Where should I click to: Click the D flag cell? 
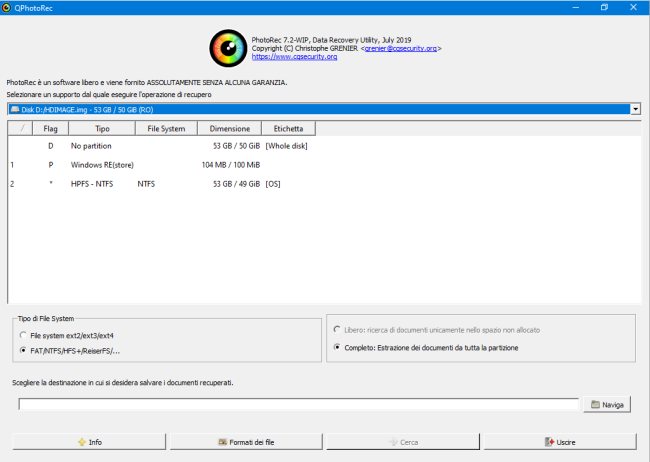tap(51, 146)
